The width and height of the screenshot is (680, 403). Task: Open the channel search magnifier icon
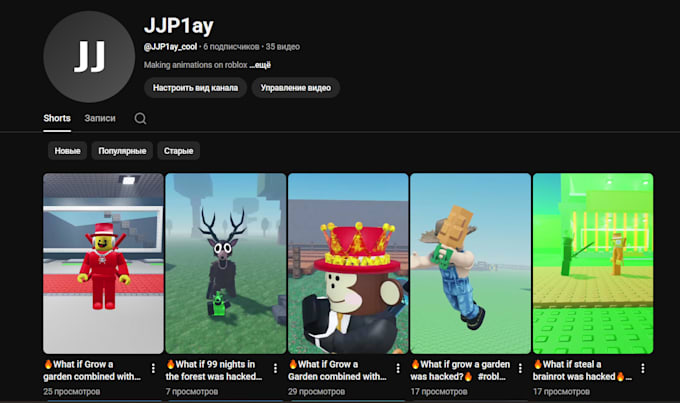[x=140, y=118]
